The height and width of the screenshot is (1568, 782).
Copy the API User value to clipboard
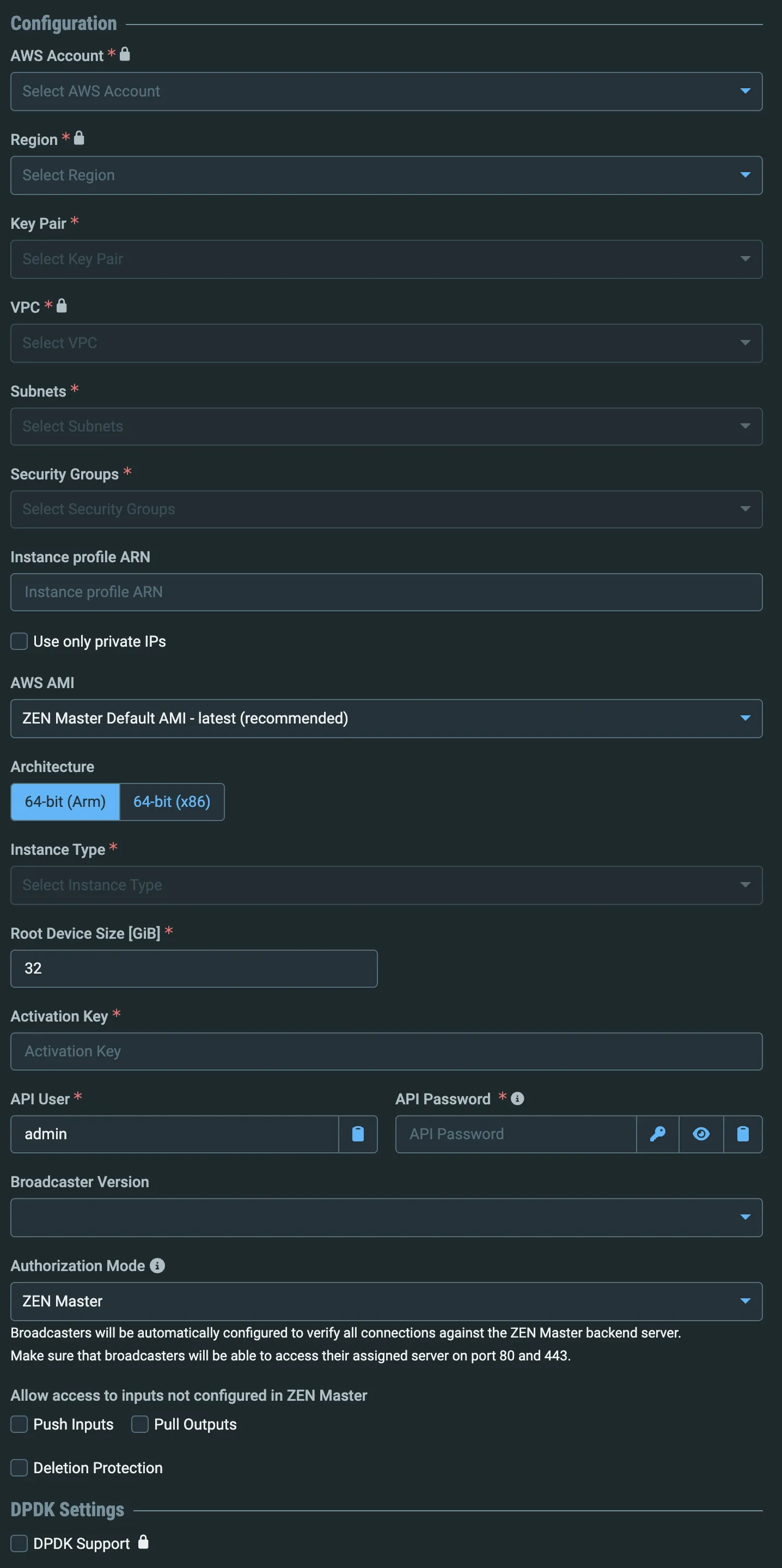pyautogui.click(x=358, y=1133)
